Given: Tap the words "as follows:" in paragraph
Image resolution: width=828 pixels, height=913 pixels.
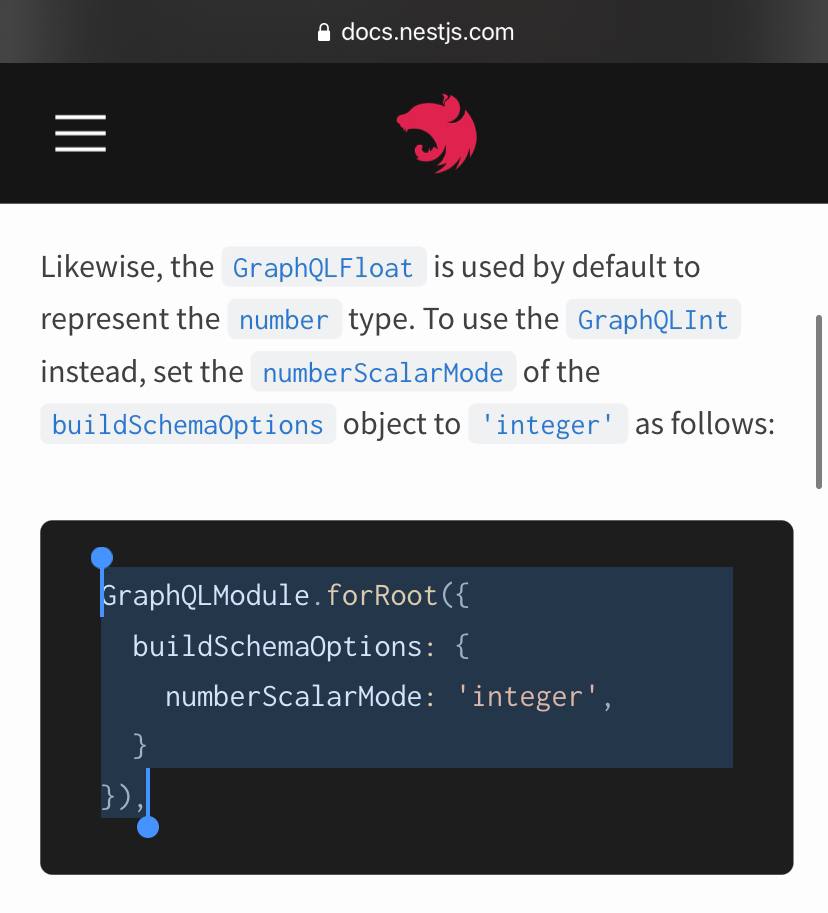Looking at the screenshot, I should point(705,423).
